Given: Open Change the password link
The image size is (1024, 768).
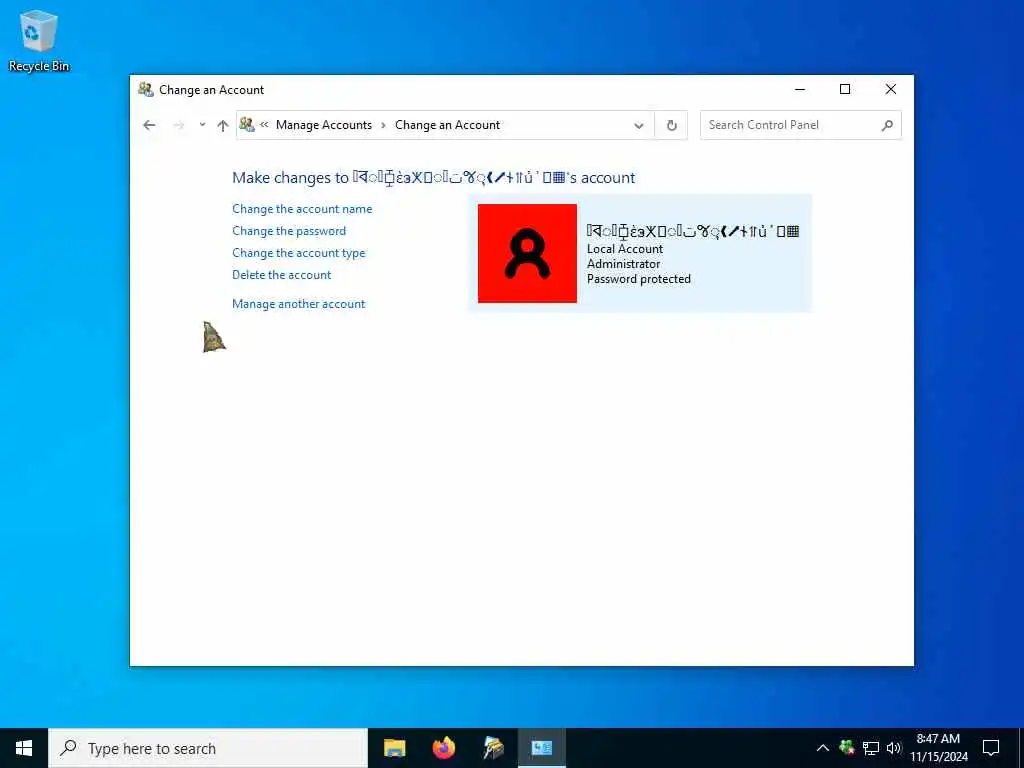Looking at the screenshot, I should [289, 231].
